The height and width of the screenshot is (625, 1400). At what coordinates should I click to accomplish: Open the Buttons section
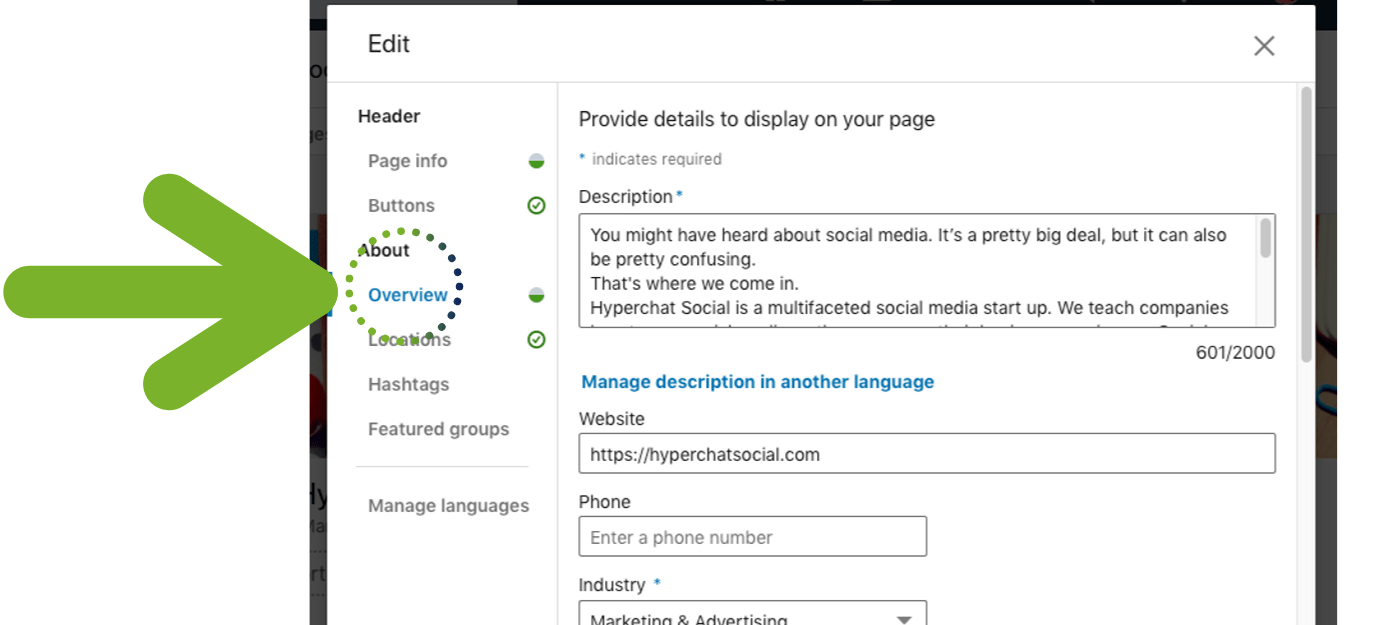tap(401, 205)
